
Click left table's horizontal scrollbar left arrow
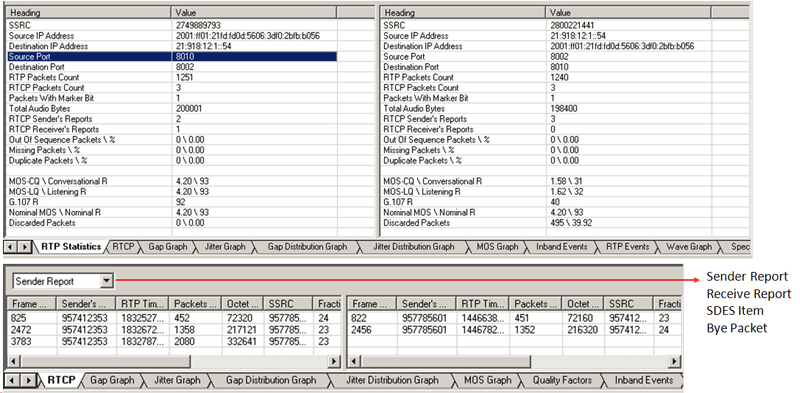[12, 361]
